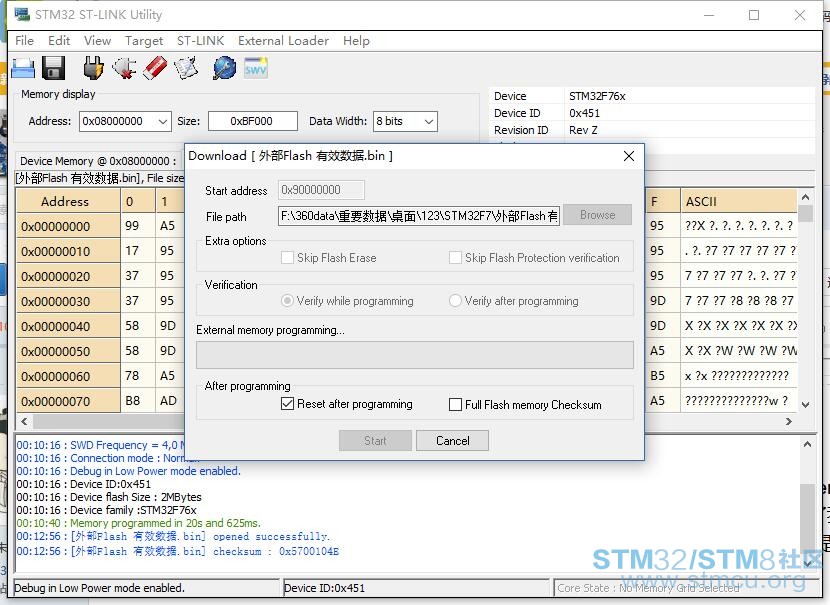Screen dimensions: 830x605
Task: Click the ST-LINK Utility app icon in title bar
Action: [22, 14]
